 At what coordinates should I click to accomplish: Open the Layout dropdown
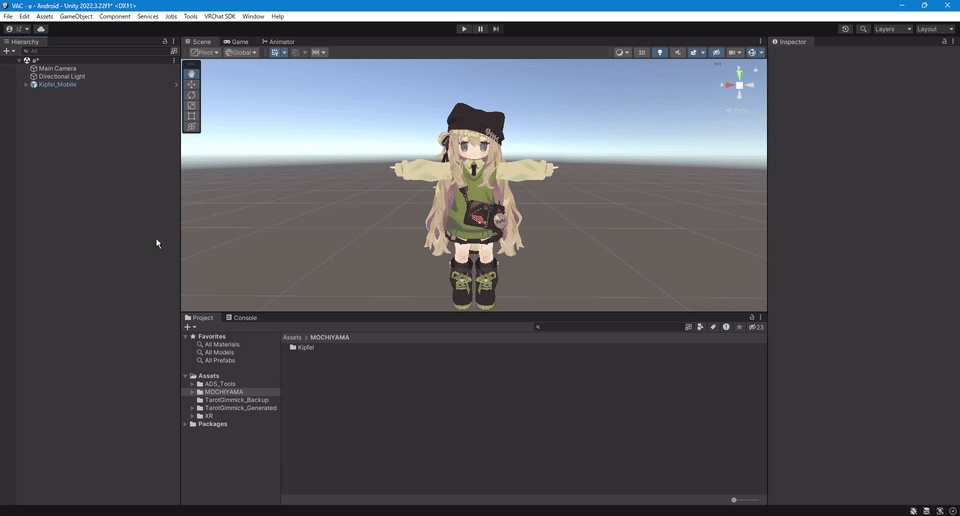[x=935, y=29]
